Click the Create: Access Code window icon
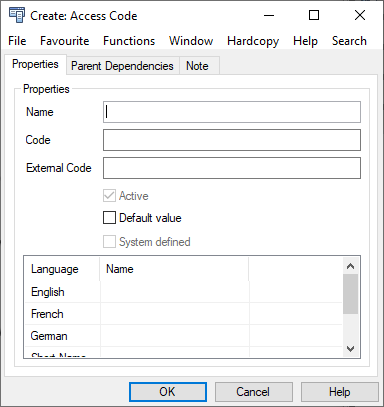Screen dimensions: 384x407 coord(17,15)
